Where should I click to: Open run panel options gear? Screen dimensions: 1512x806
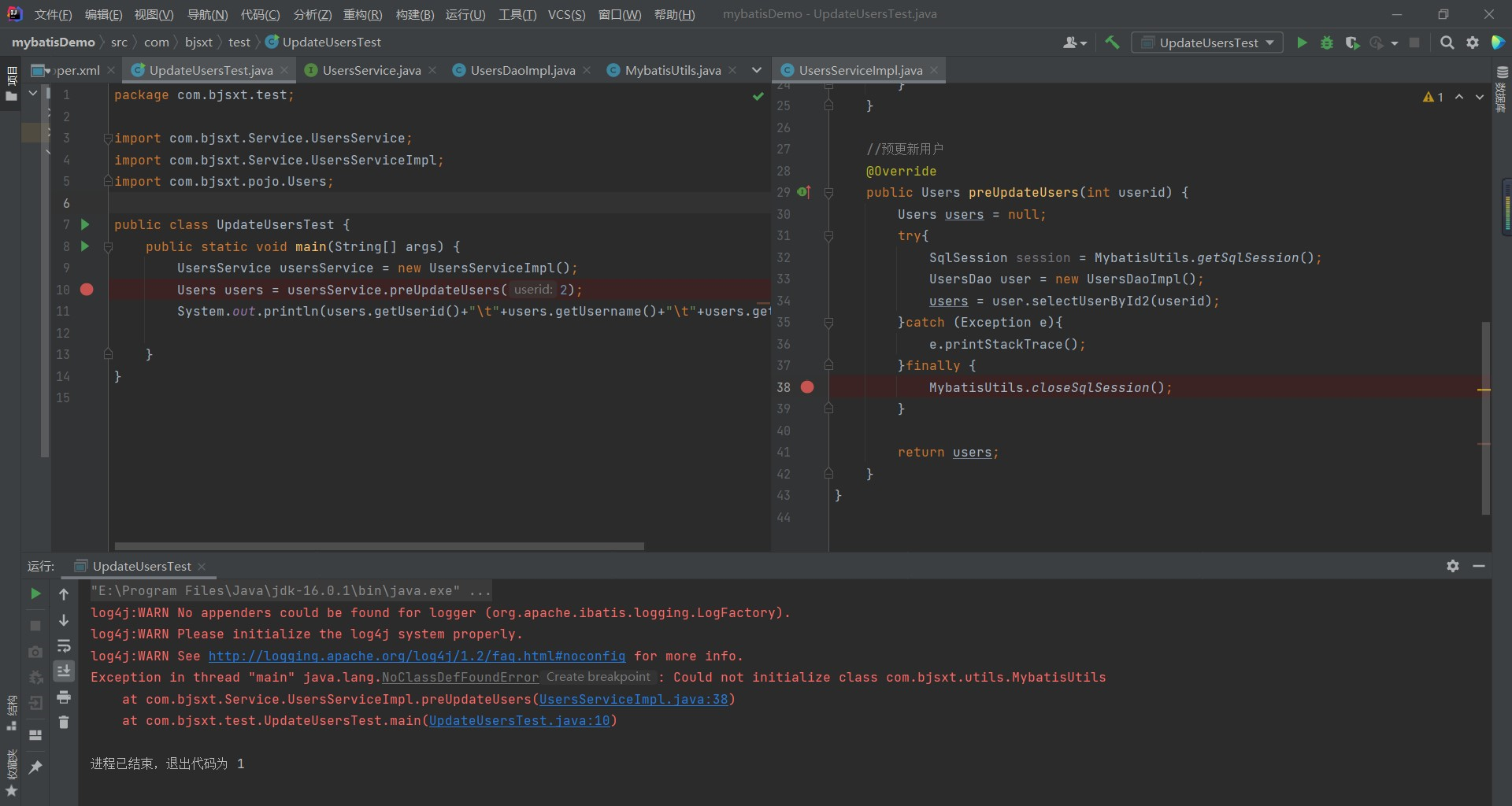point(1453,566)
